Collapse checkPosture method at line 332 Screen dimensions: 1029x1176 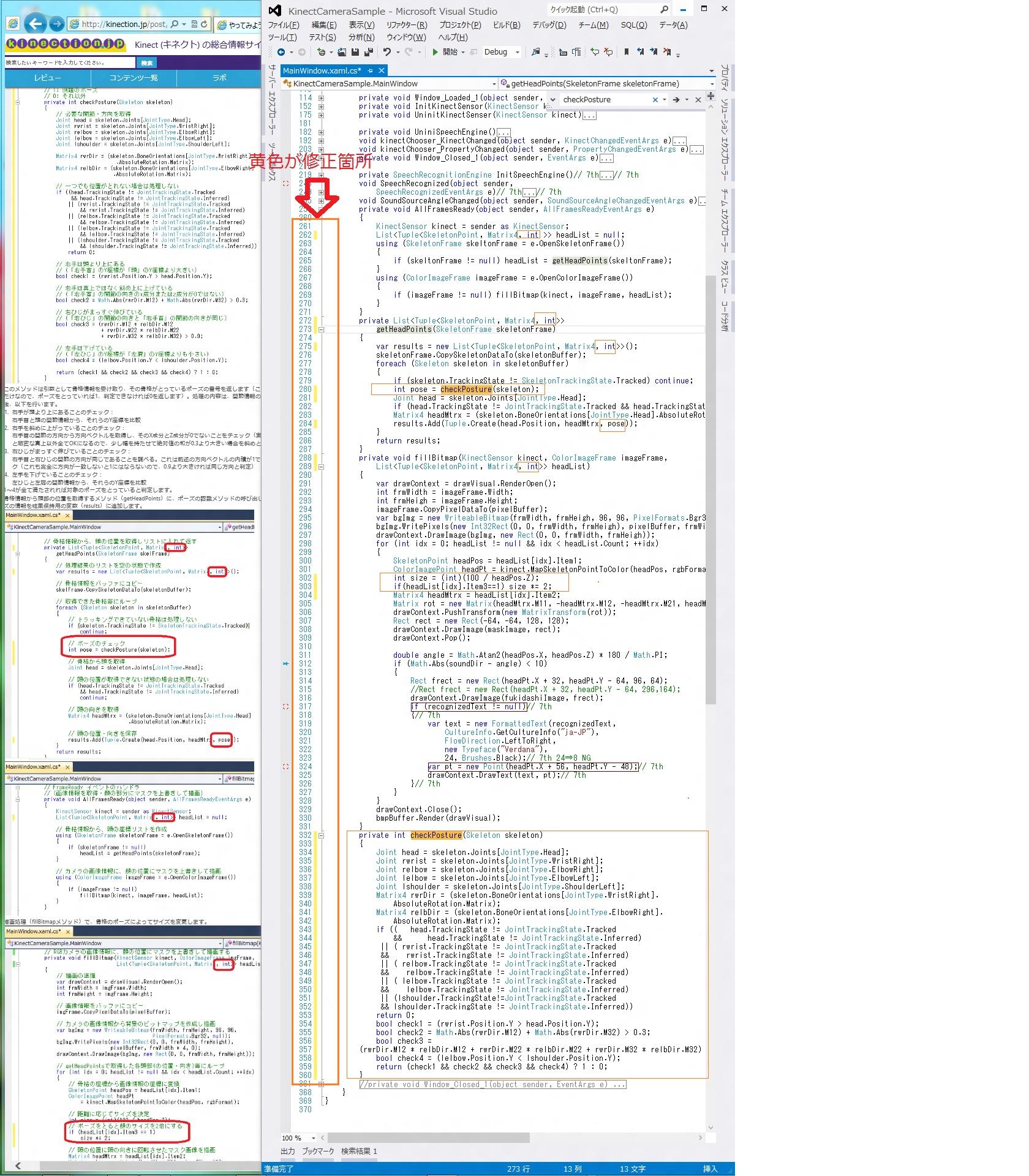321,835
